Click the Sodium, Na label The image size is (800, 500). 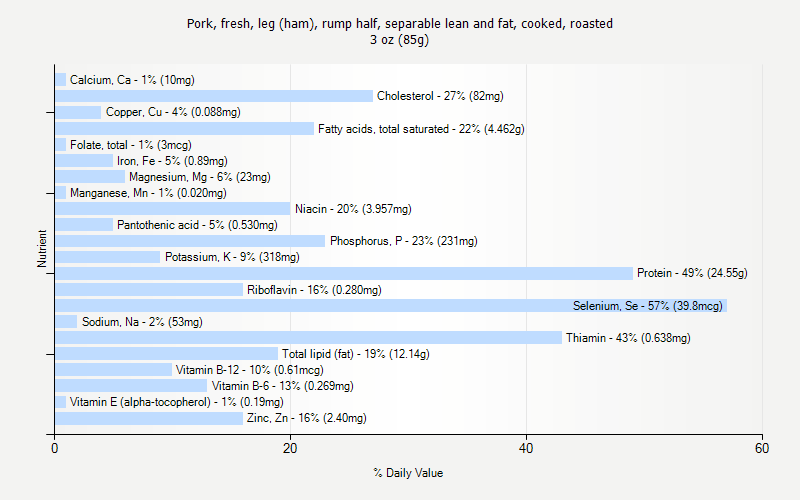(x=142, y=322)
